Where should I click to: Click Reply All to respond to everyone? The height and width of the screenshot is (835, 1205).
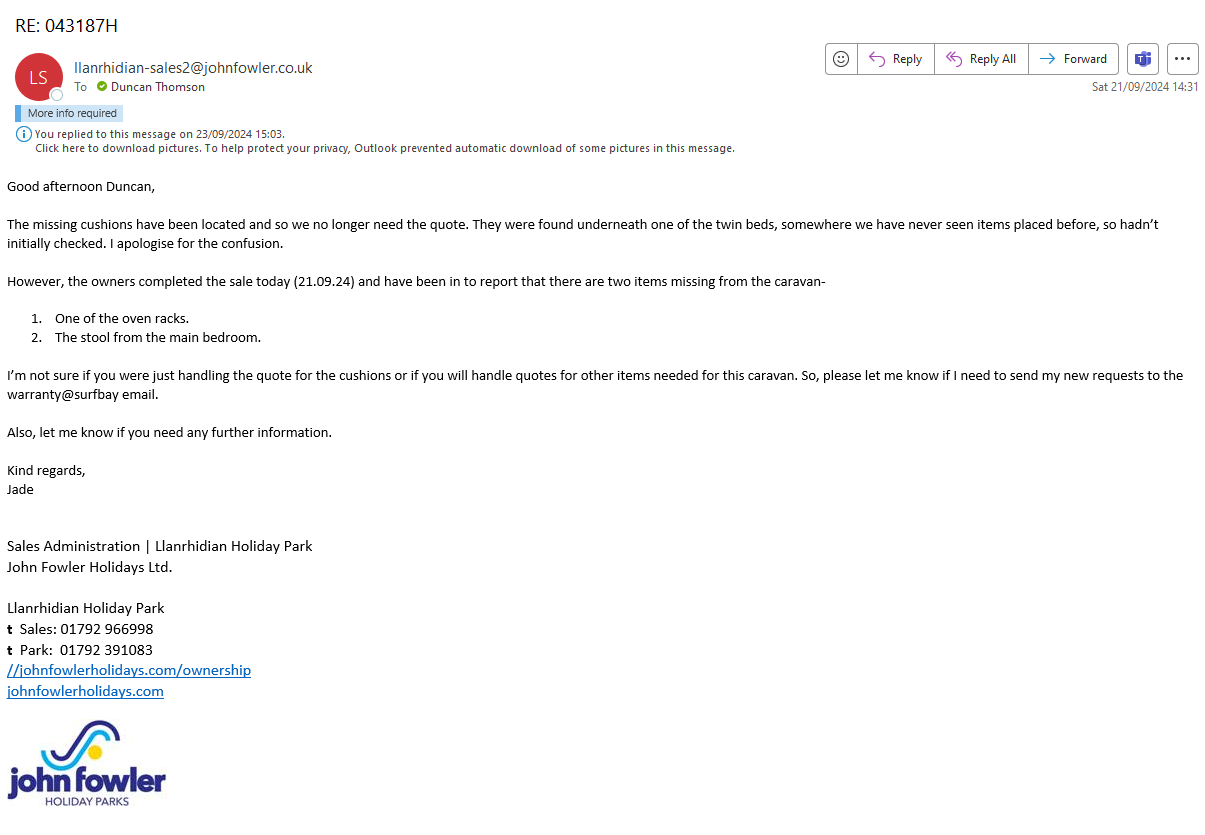click(x=981, y=59)
